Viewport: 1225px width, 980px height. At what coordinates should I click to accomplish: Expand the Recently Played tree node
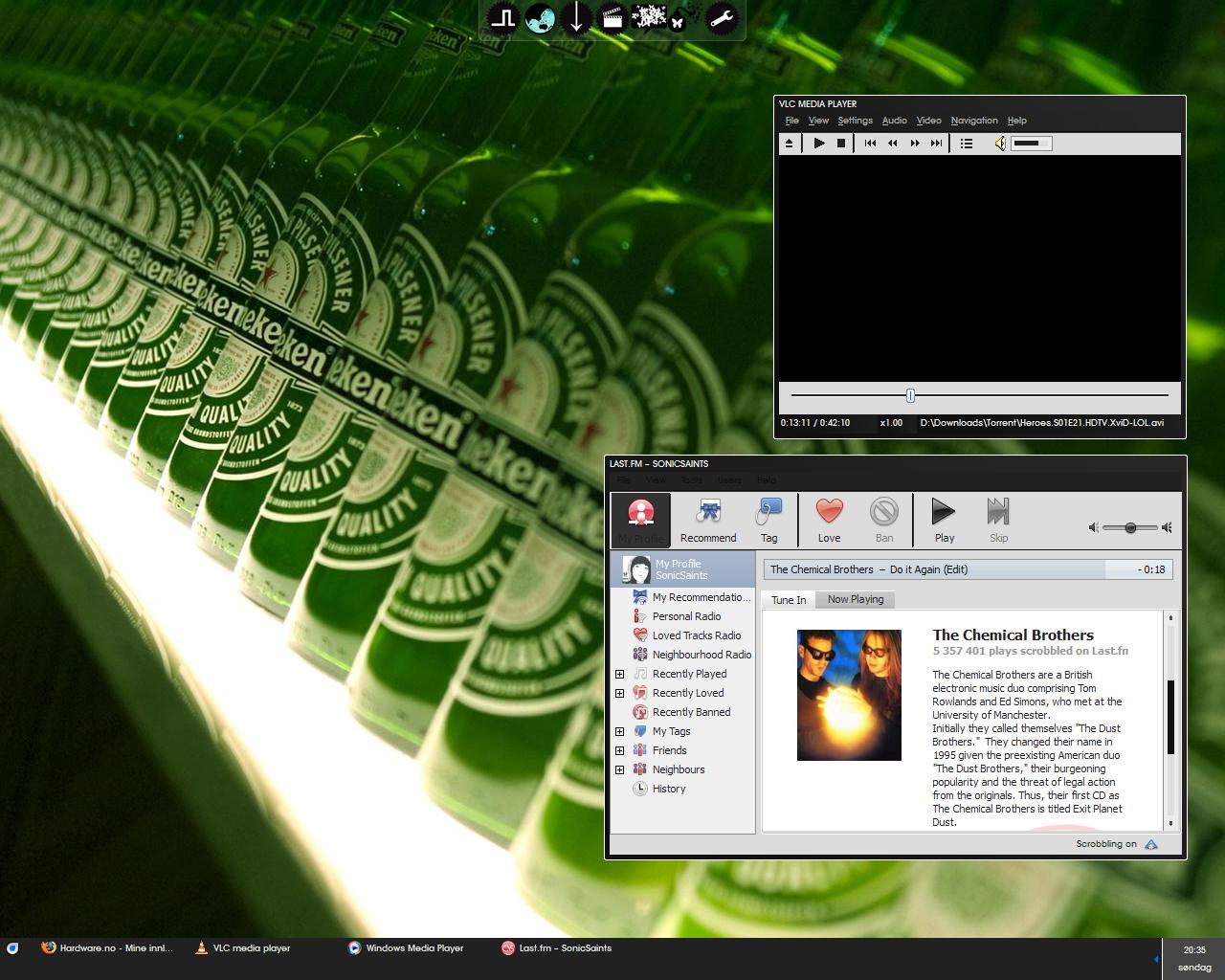tap(619, 675)
